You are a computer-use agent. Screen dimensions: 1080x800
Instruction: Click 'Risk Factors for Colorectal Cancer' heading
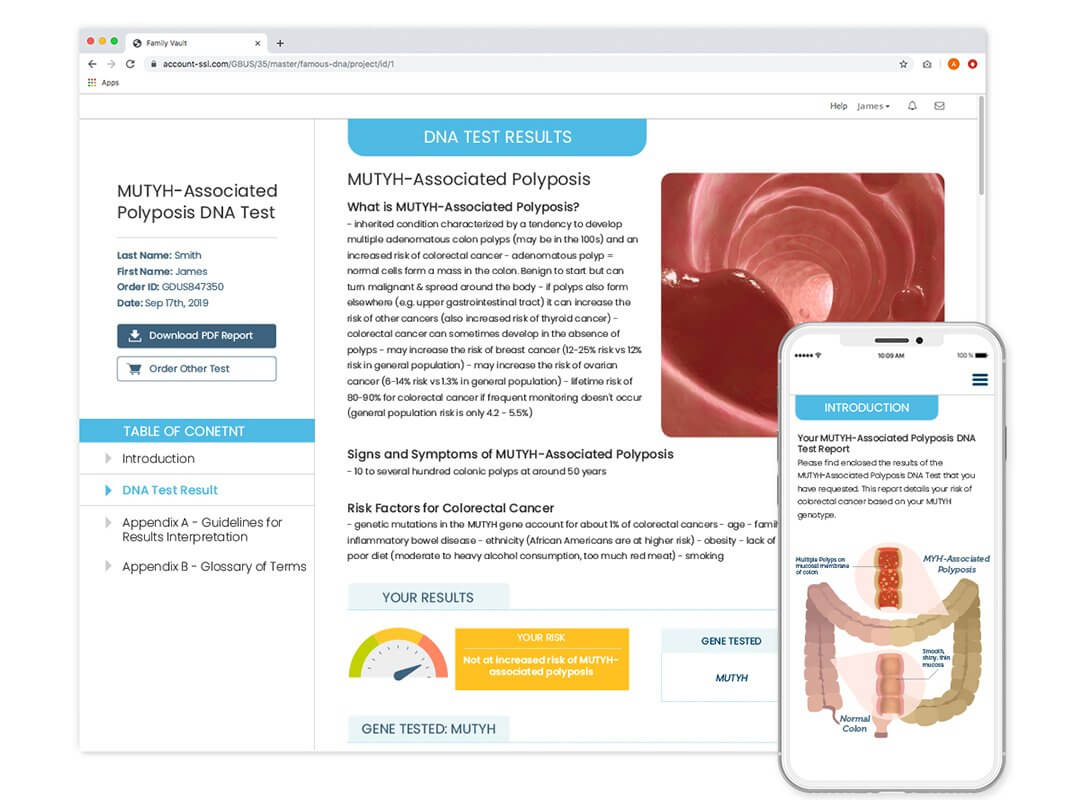click(x=450, y=508)
